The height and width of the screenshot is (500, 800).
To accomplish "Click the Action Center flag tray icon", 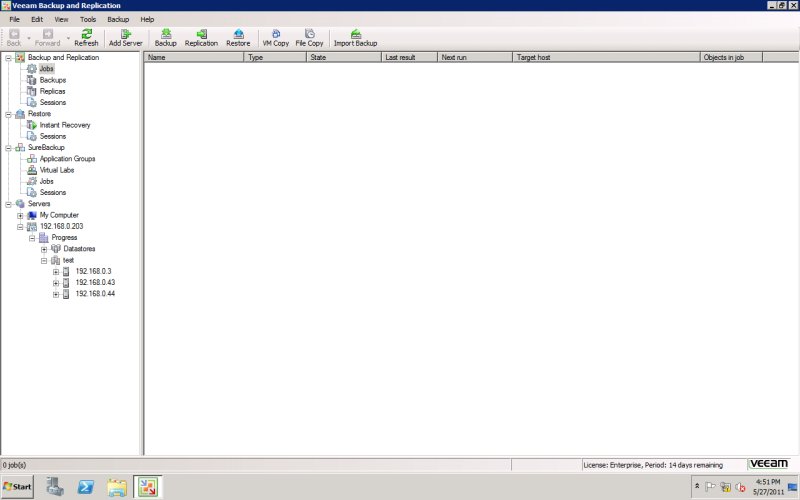I will tap(710, 487).
